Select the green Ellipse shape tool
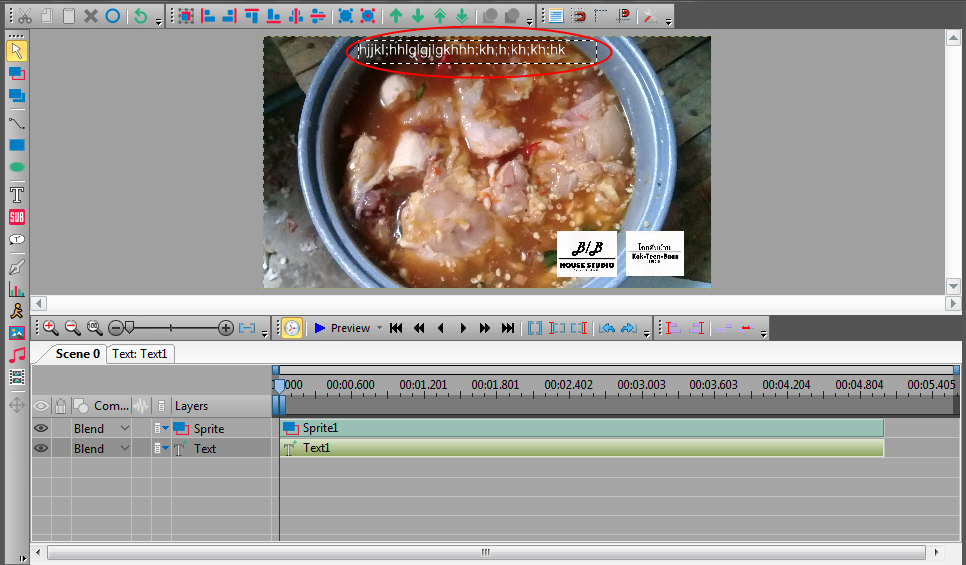The width and height of the screenshot is (966, 565). 17,168
